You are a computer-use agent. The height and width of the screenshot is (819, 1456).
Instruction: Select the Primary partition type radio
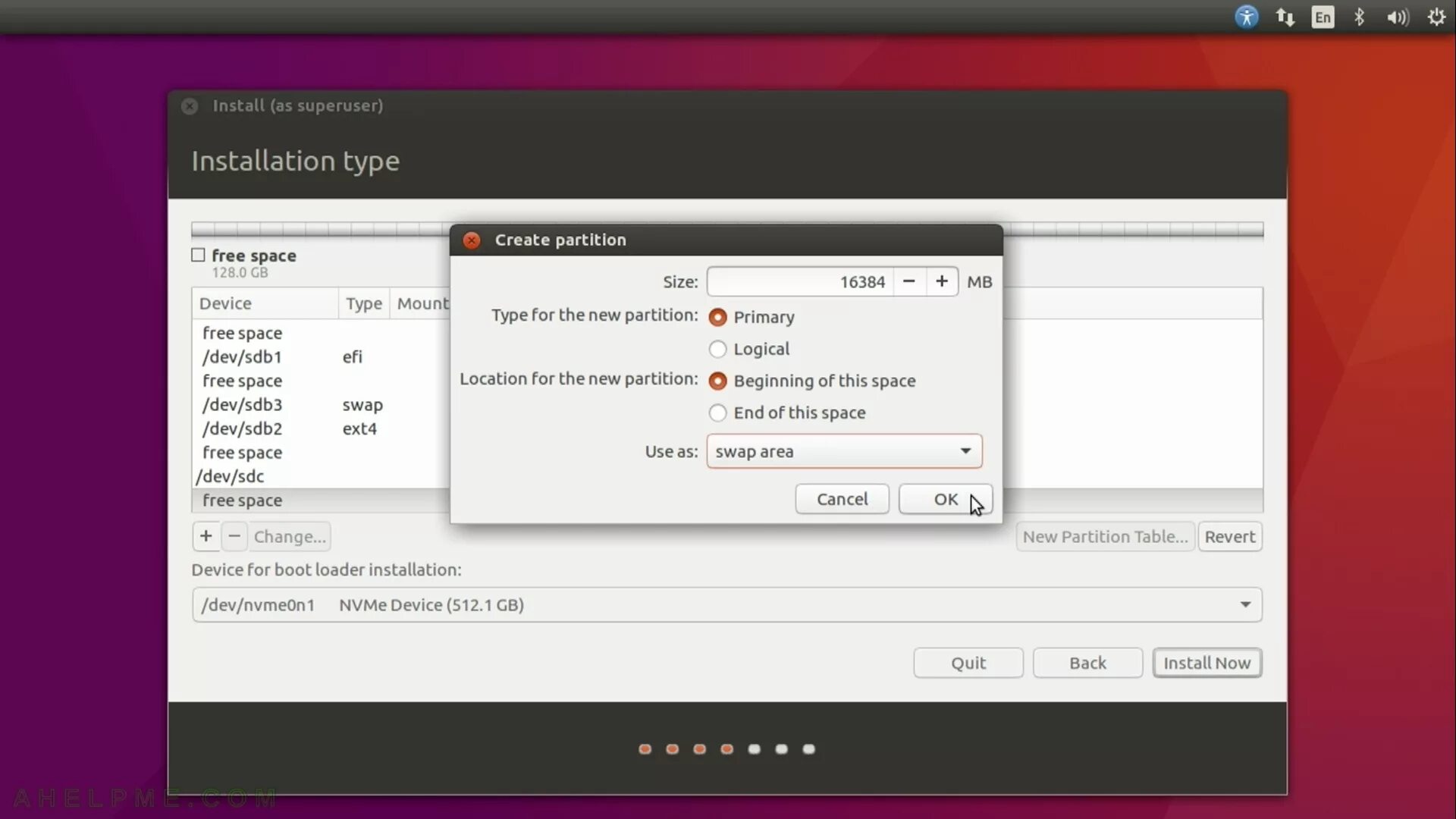point(717,317)
